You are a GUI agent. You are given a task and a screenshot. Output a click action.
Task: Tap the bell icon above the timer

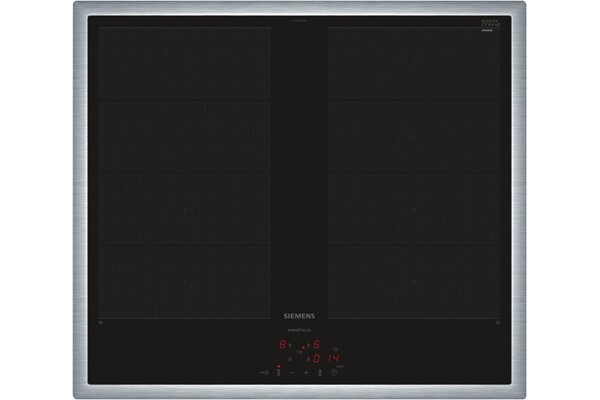pos(336,349)
